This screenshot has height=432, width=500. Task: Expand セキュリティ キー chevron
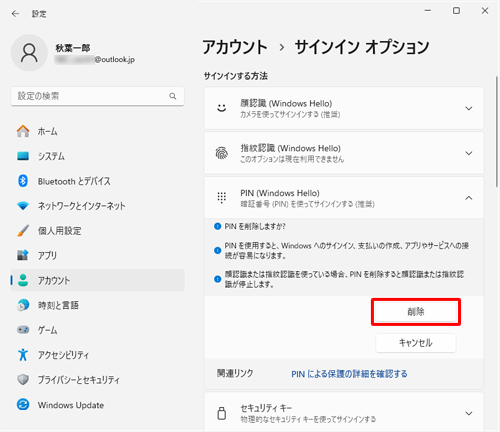pos(469,413)
